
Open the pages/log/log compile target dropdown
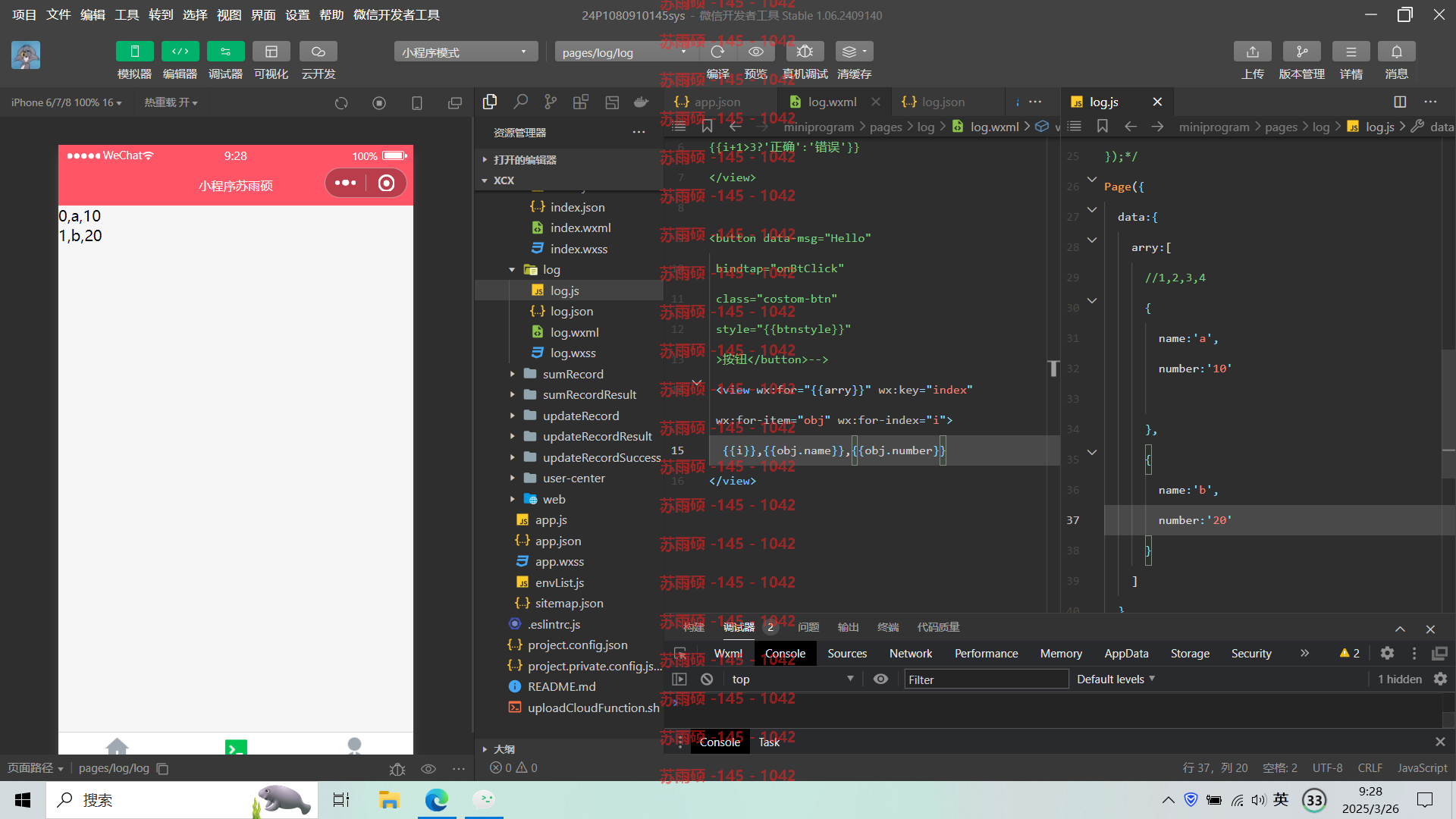[x=626, y=52]
